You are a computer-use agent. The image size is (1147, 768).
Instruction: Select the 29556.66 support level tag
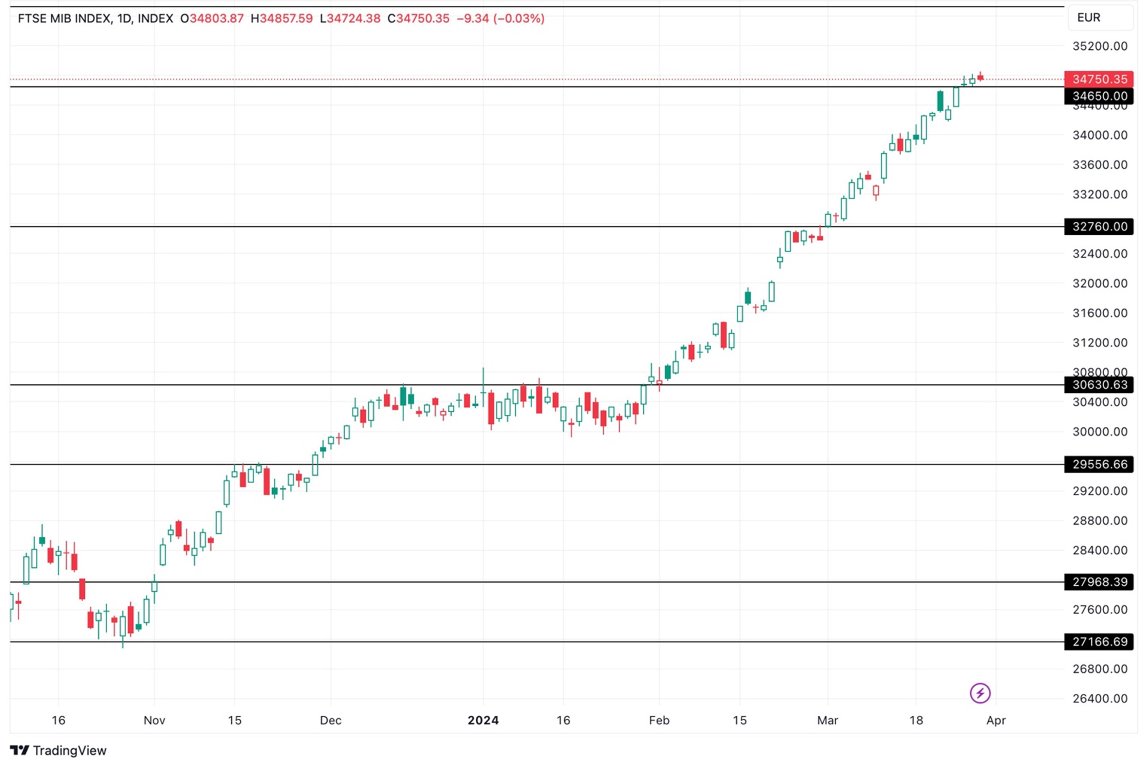point(1097,464)
